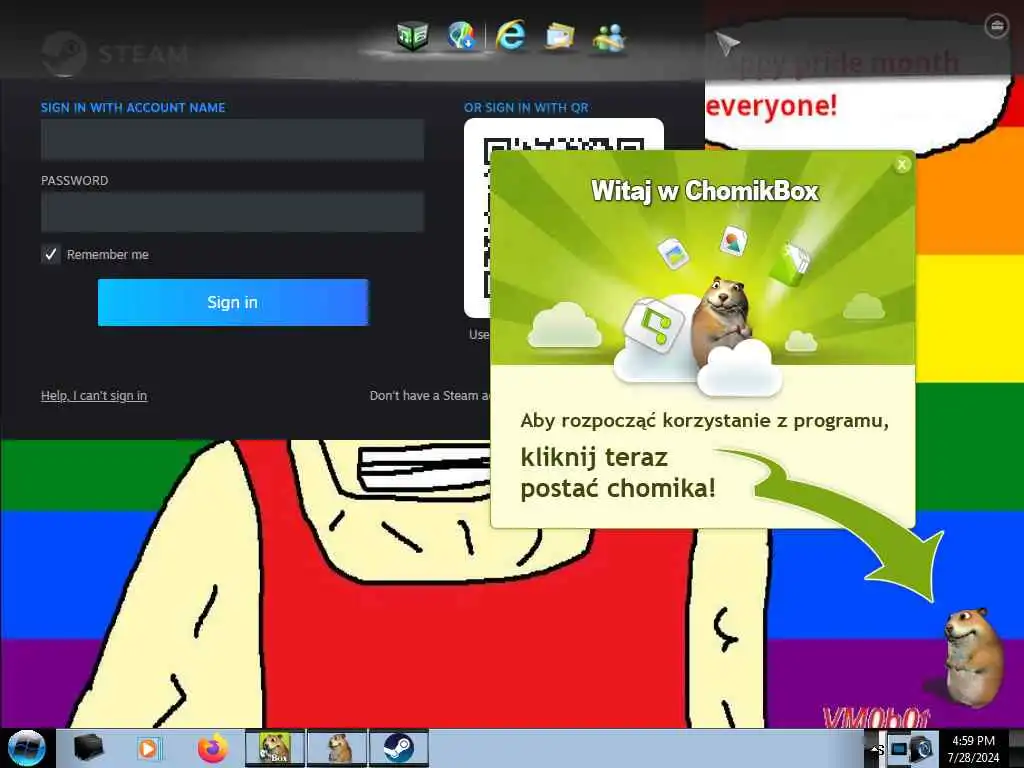This screenshot has width=1024, height=768.
Task: Close the Witaj w ChomikBox popup
Action: [x=902, y=165]
